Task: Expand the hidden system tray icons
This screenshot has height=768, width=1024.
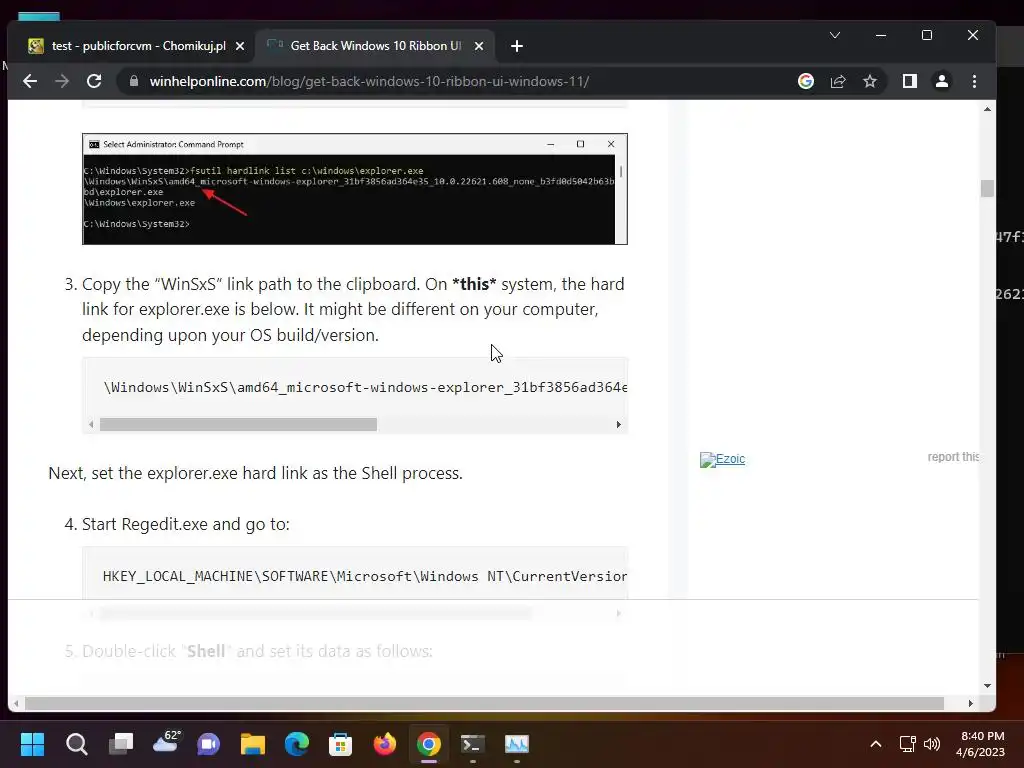Action: pyautogui.click(x=876, y=744)
